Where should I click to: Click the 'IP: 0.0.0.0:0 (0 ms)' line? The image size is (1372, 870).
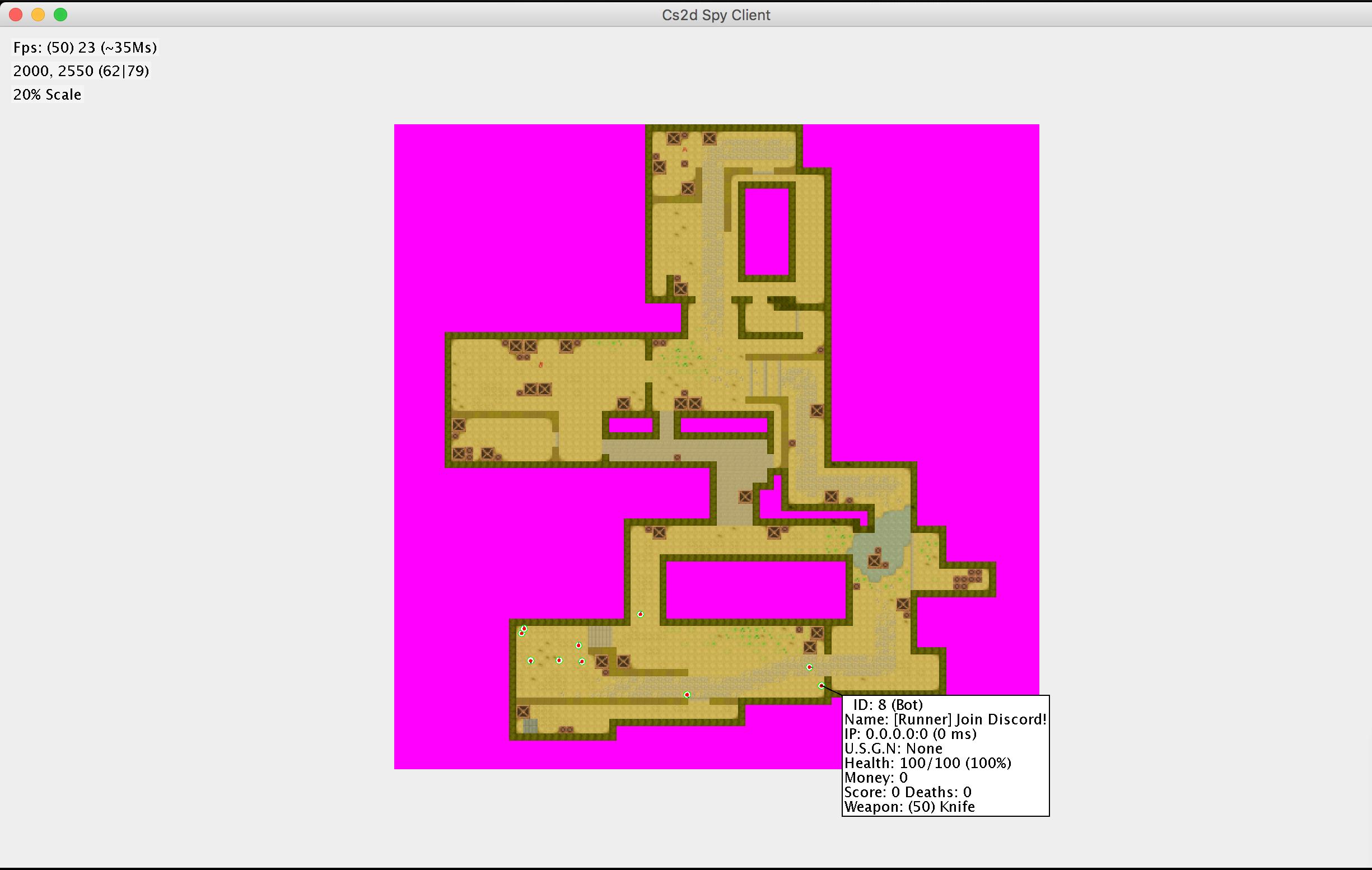point(910,734)
